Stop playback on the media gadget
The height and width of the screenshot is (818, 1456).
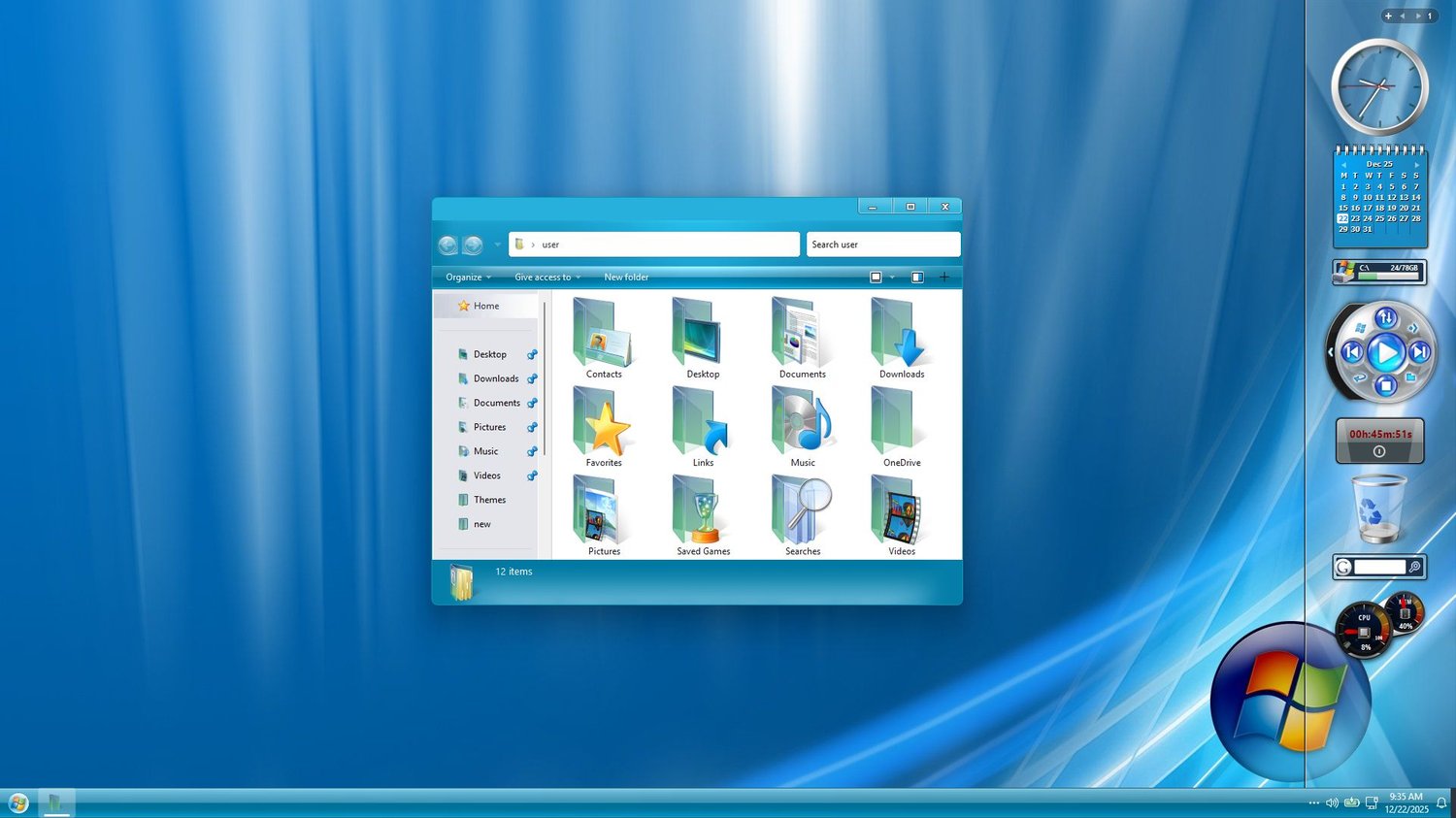(1386, 385)
